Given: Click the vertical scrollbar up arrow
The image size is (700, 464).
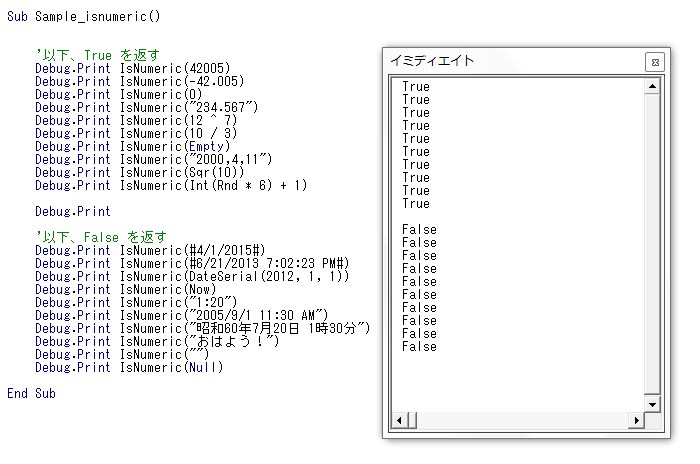Looking at the screenshot, I should pos(652,86).
